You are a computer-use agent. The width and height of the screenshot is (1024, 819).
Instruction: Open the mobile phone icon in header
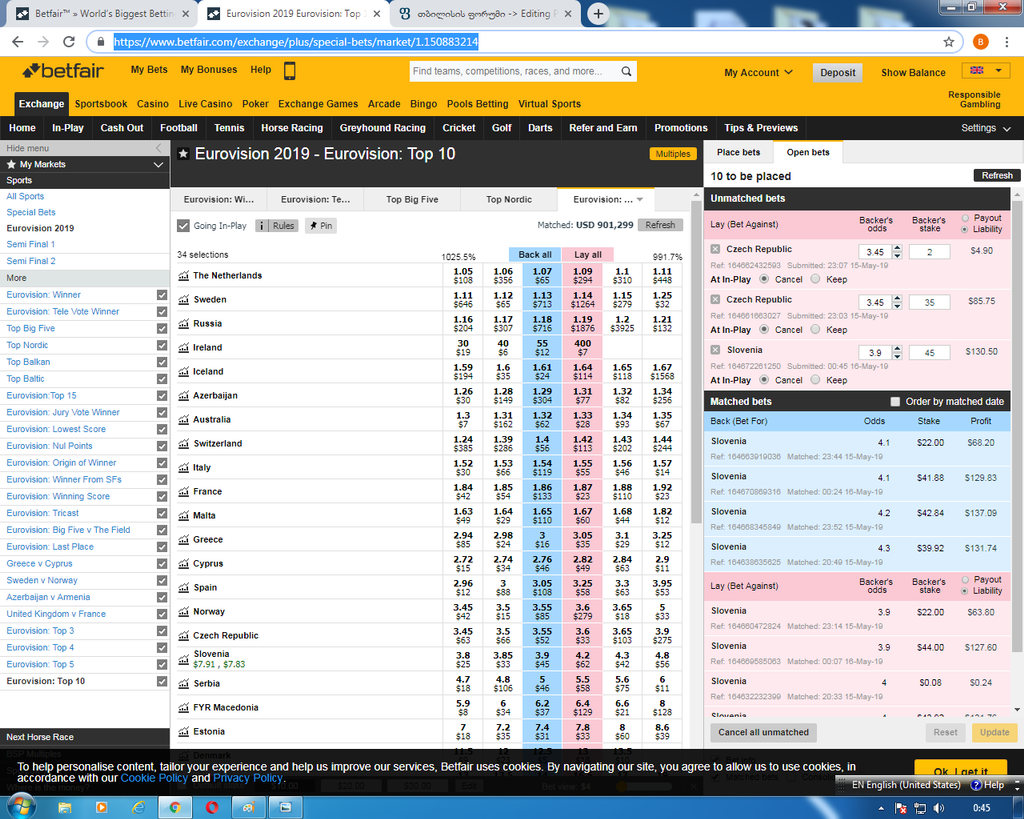point(289,71)
